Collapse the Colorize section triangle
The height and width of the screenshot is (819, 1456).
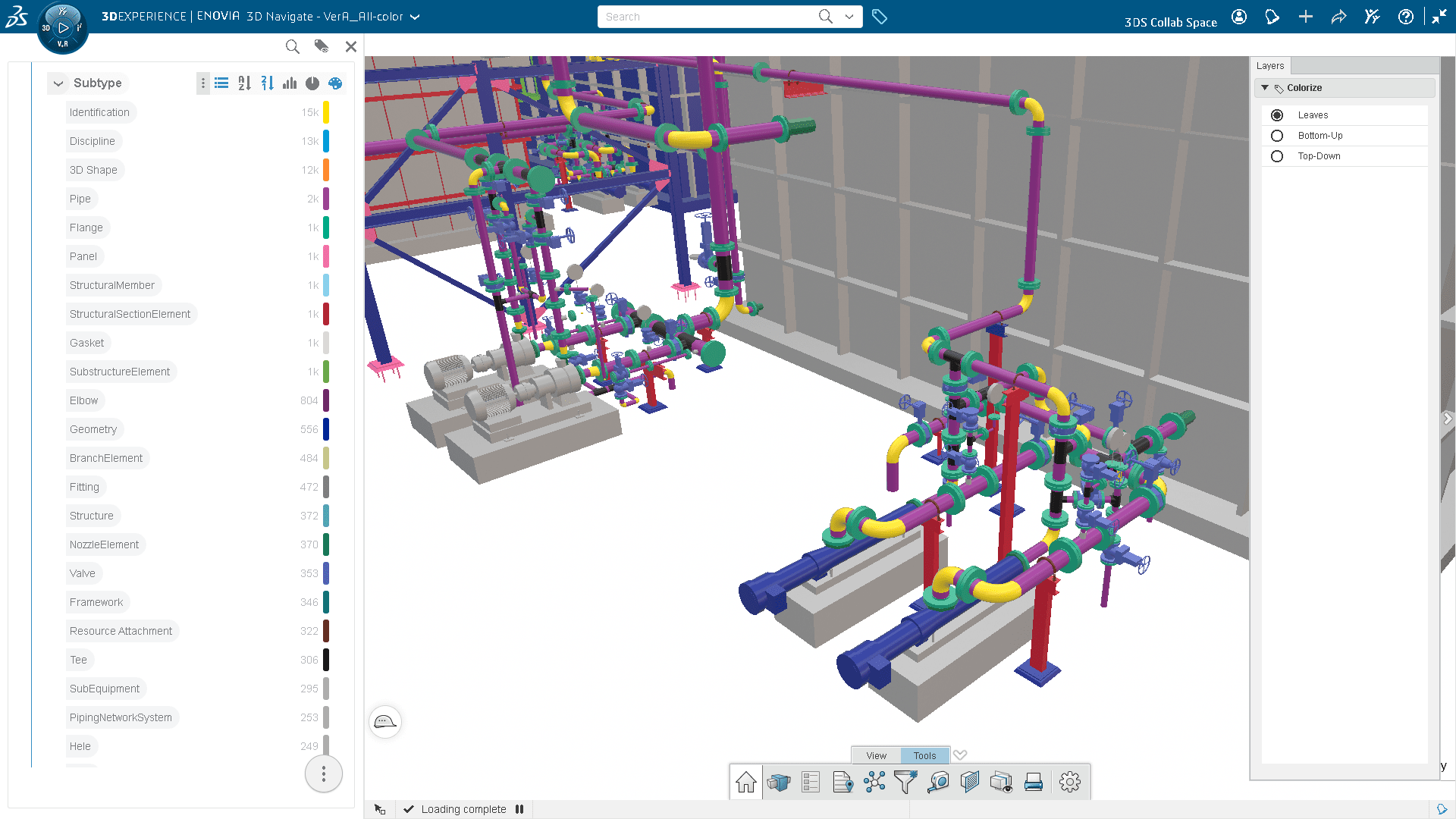point(1265,88)
